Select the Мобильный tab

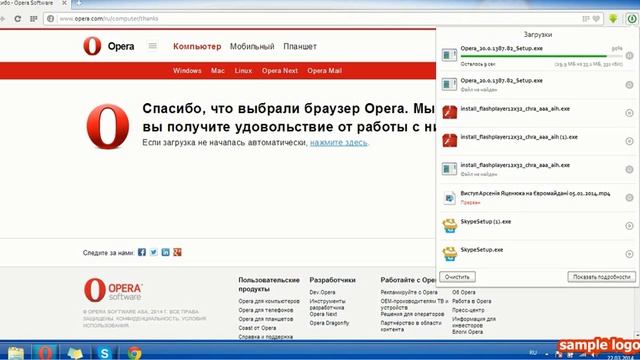pyautogui.click(x=252, y=47)
